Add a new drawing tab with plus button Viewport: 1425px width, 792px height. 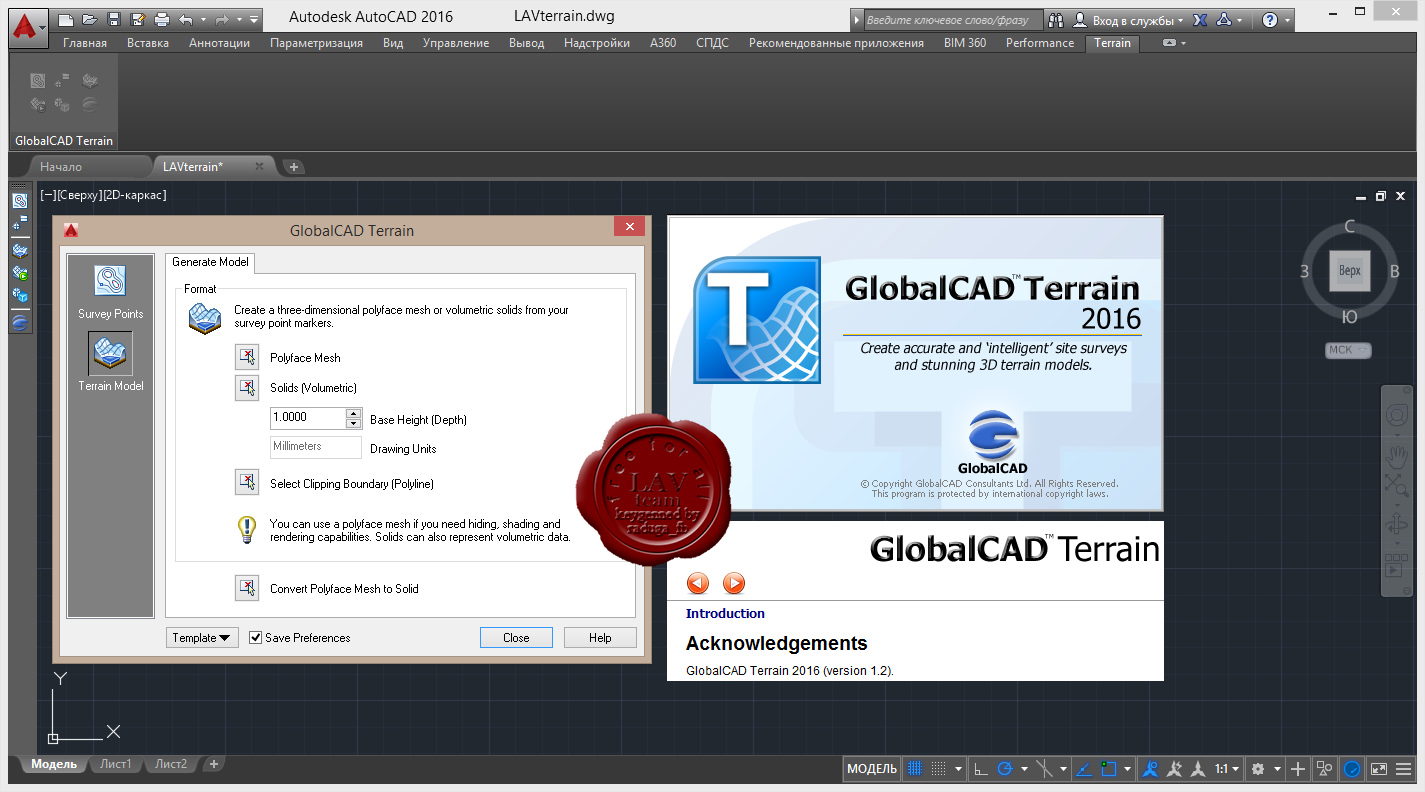(x=294, y=167)
